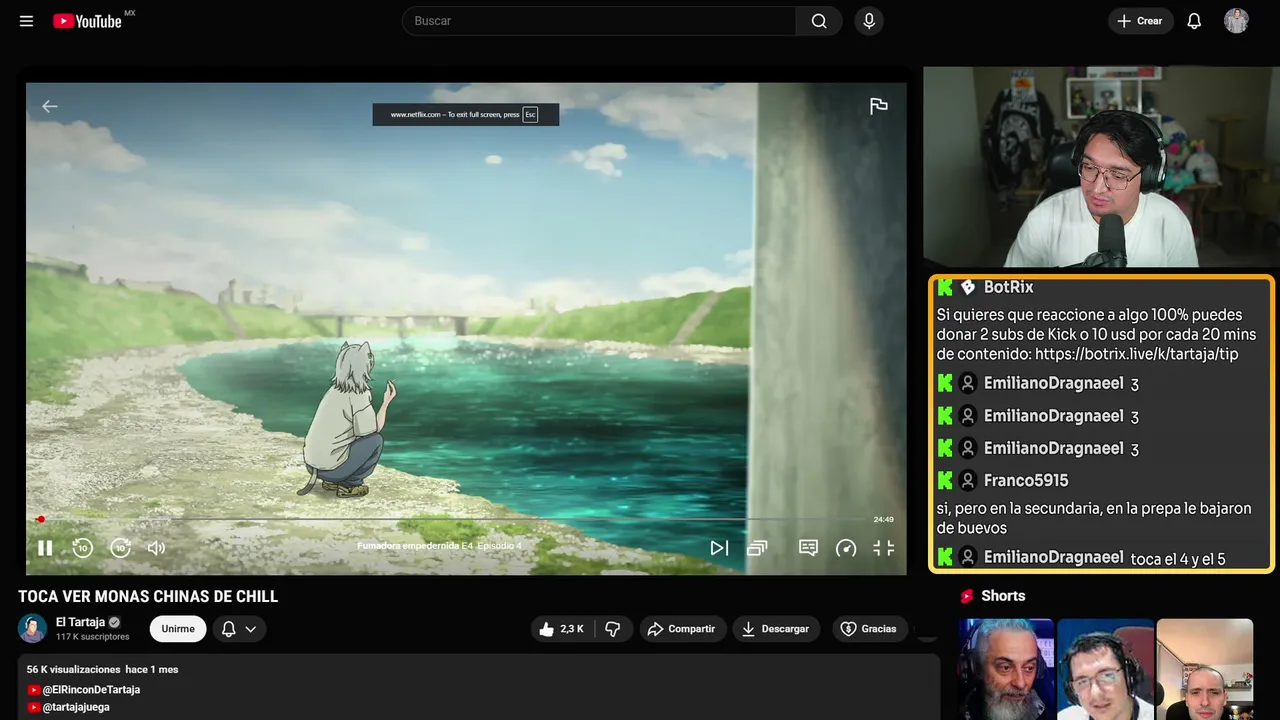Viewport: 1280px width, 720px height.
Task: Open the short with the bearded man
Action: coord(1006,669)
